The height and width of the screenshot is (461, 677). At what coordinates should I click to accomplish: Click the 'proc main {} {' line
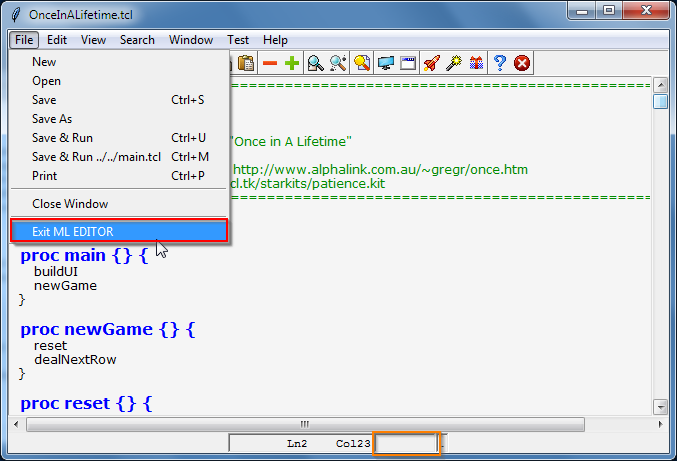(84, 256)
